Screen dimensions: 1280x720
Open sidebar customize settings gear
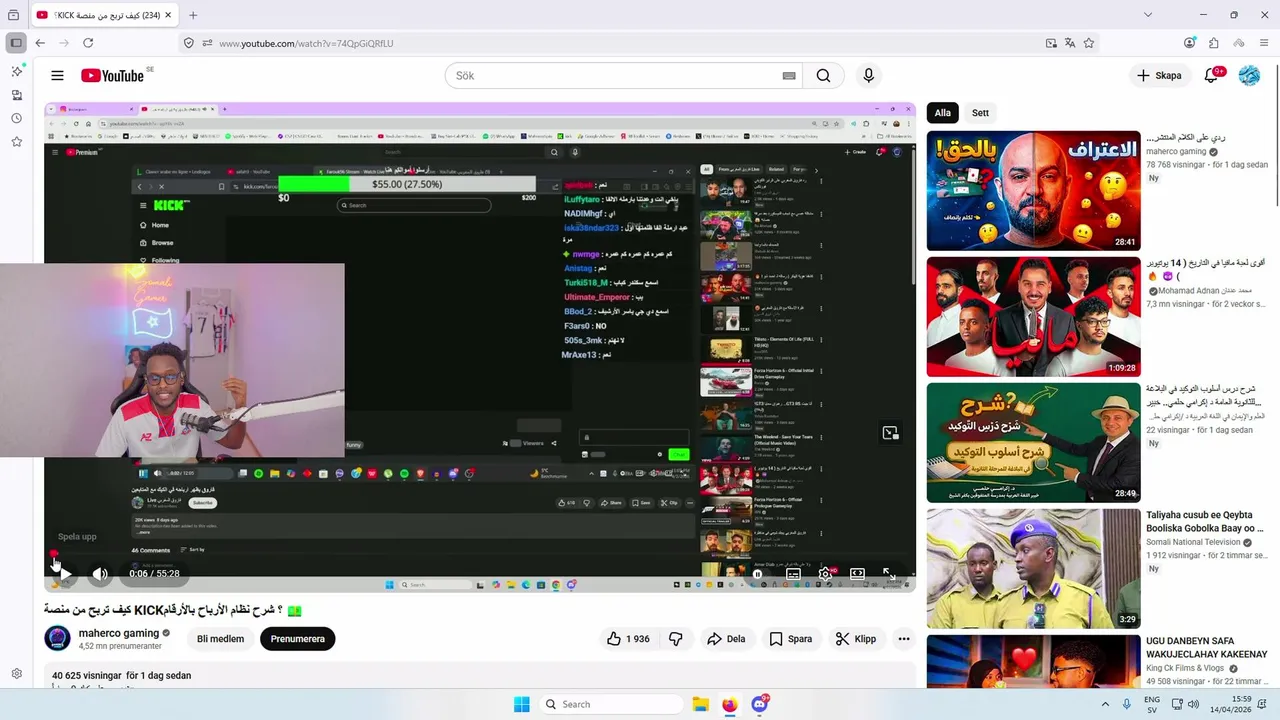pos(16,674)
